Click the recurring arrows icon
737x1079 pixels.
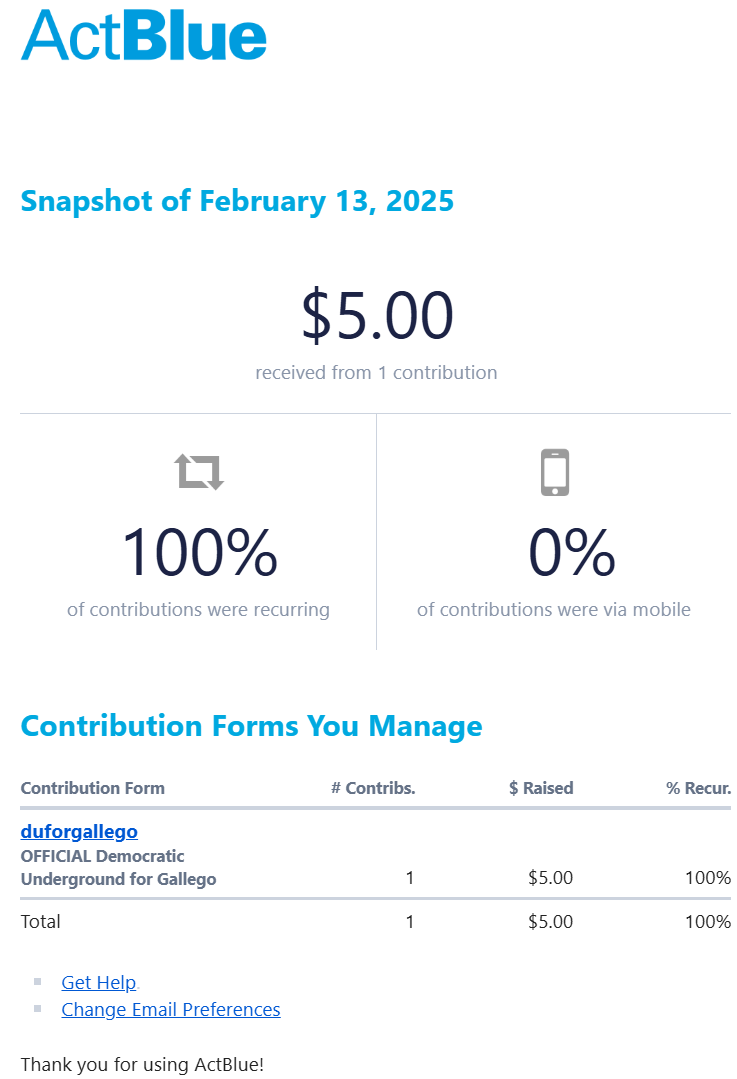(x=199, y=471)
